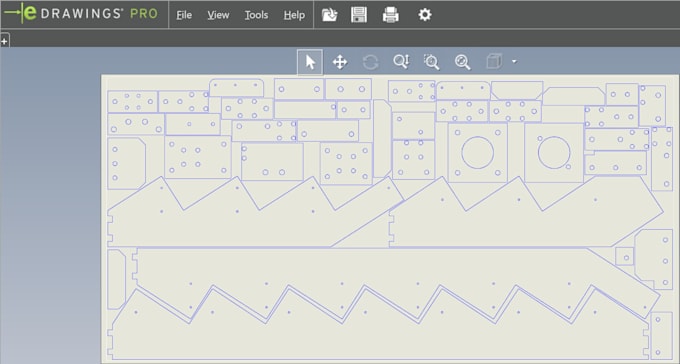Open the Help menu
The width and height of the screenshot is (680, 364).
click(x=294, y=15)
